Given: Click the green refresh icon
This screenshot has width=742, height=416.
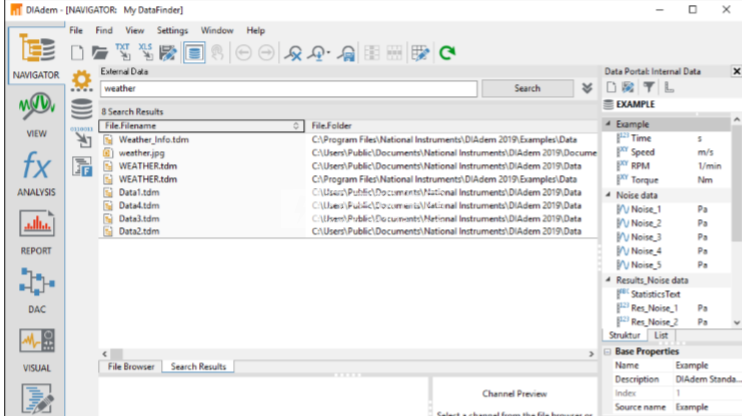Looking at the screenshot, I should (447, 53).
